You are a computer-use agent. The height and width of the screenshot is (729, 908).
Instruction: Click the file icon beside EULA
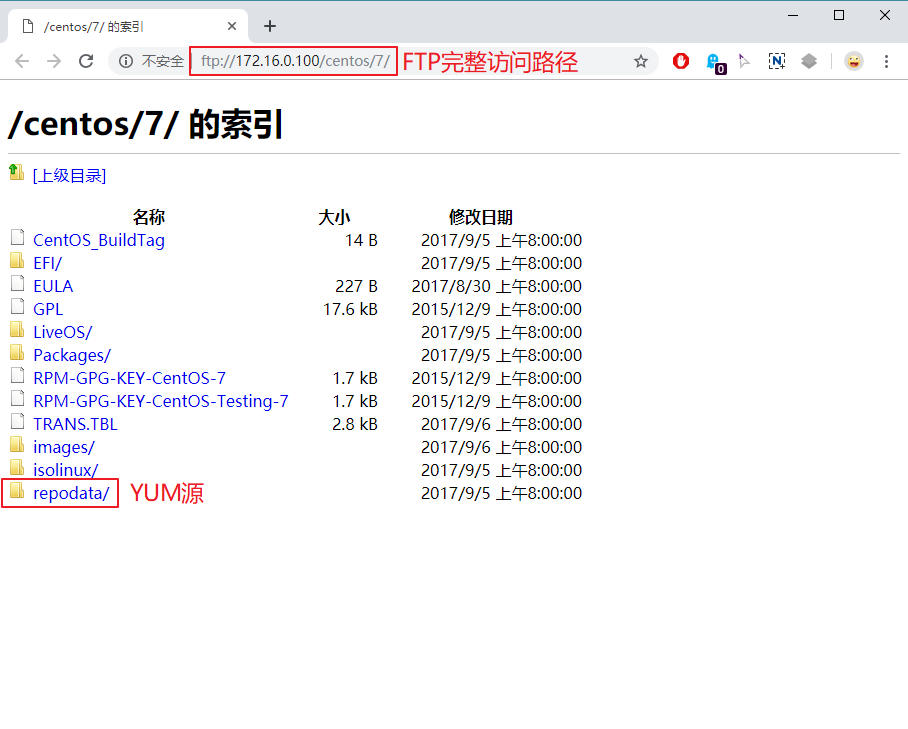17,284
